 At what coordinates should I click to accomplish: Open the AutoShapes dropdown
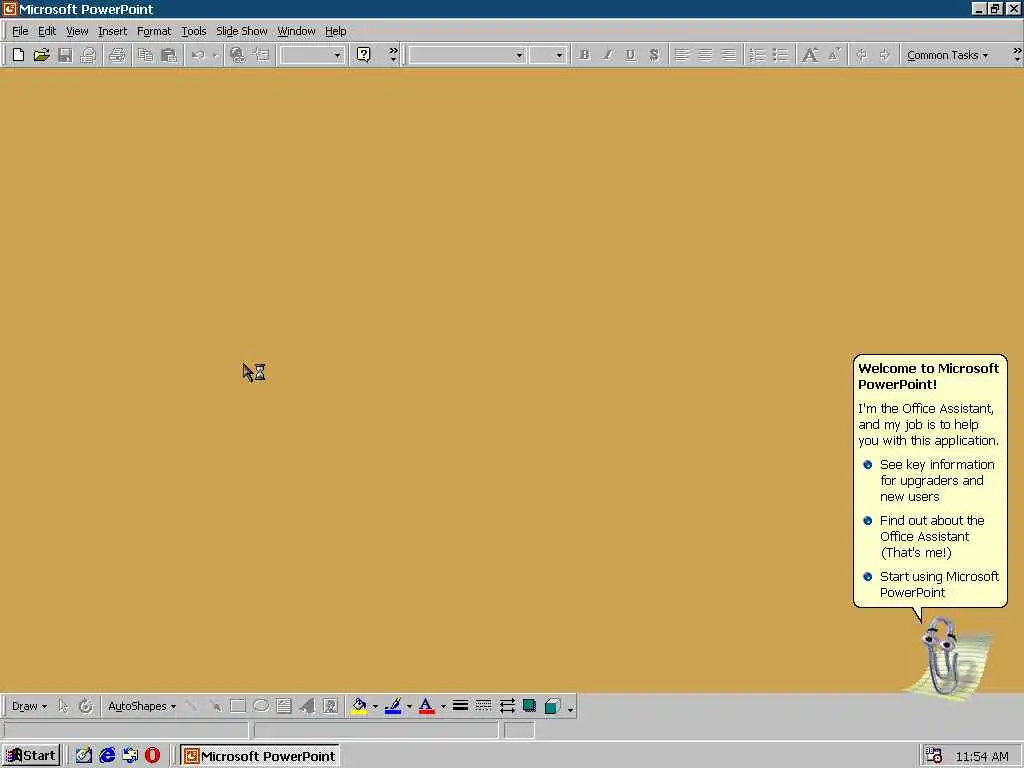142,706
